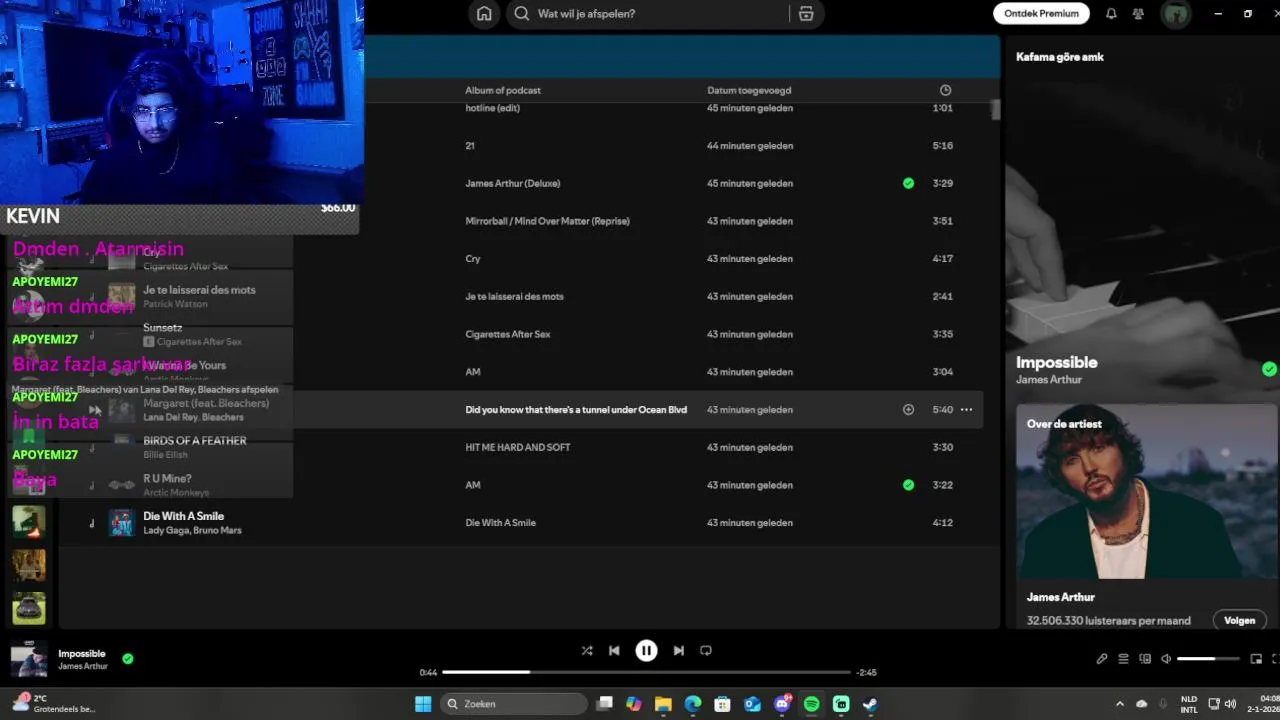Open the '21' album link

(470, 146)
